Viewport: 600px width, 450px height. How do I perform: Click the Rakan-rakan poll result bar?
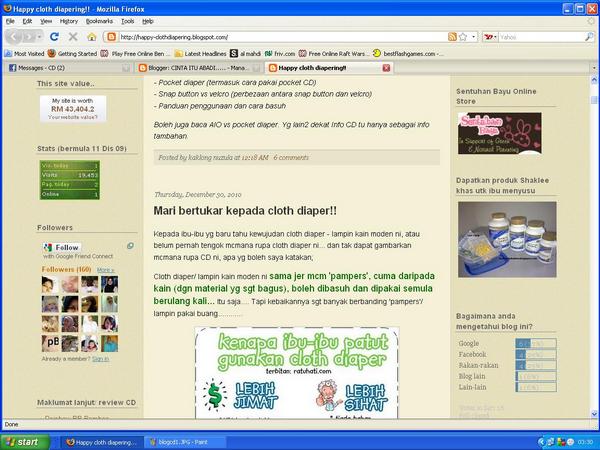(536, 365)
